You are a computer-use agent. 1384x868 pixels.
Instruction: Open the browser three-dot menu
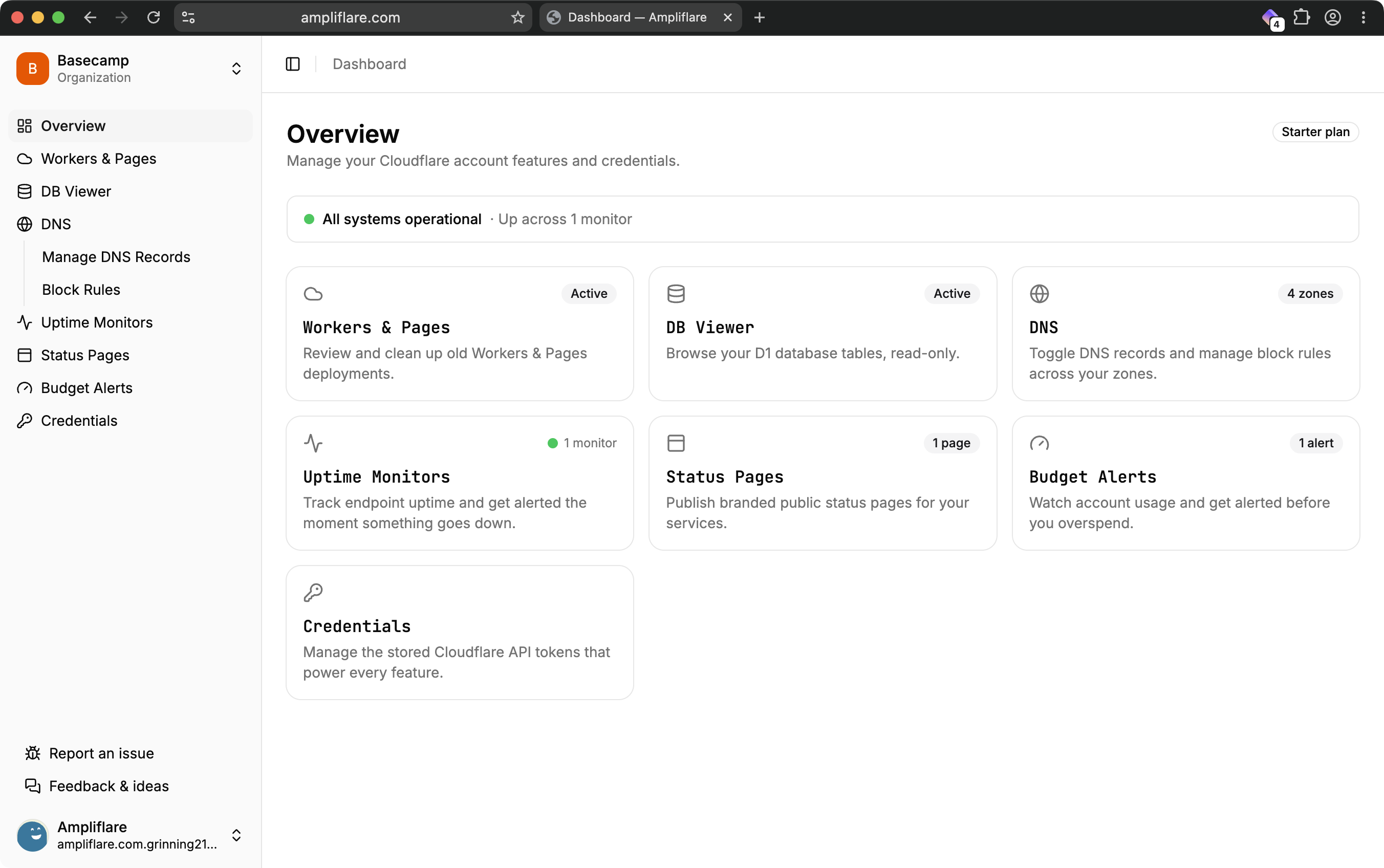tap(1364, 17)
